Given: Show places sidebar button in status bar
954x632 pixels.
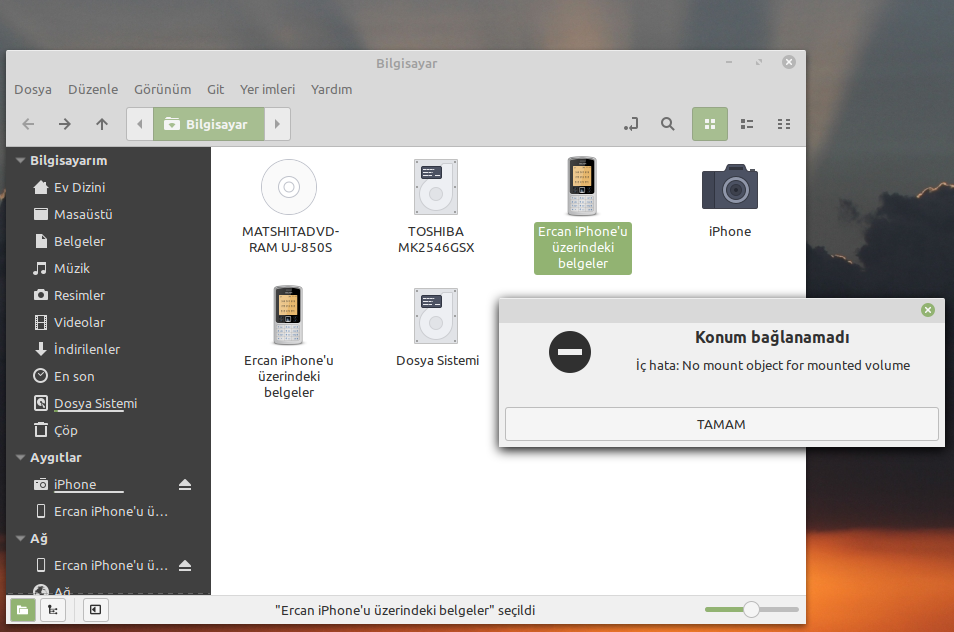Looking at the screenshot, I should click(x=23, y=609).
